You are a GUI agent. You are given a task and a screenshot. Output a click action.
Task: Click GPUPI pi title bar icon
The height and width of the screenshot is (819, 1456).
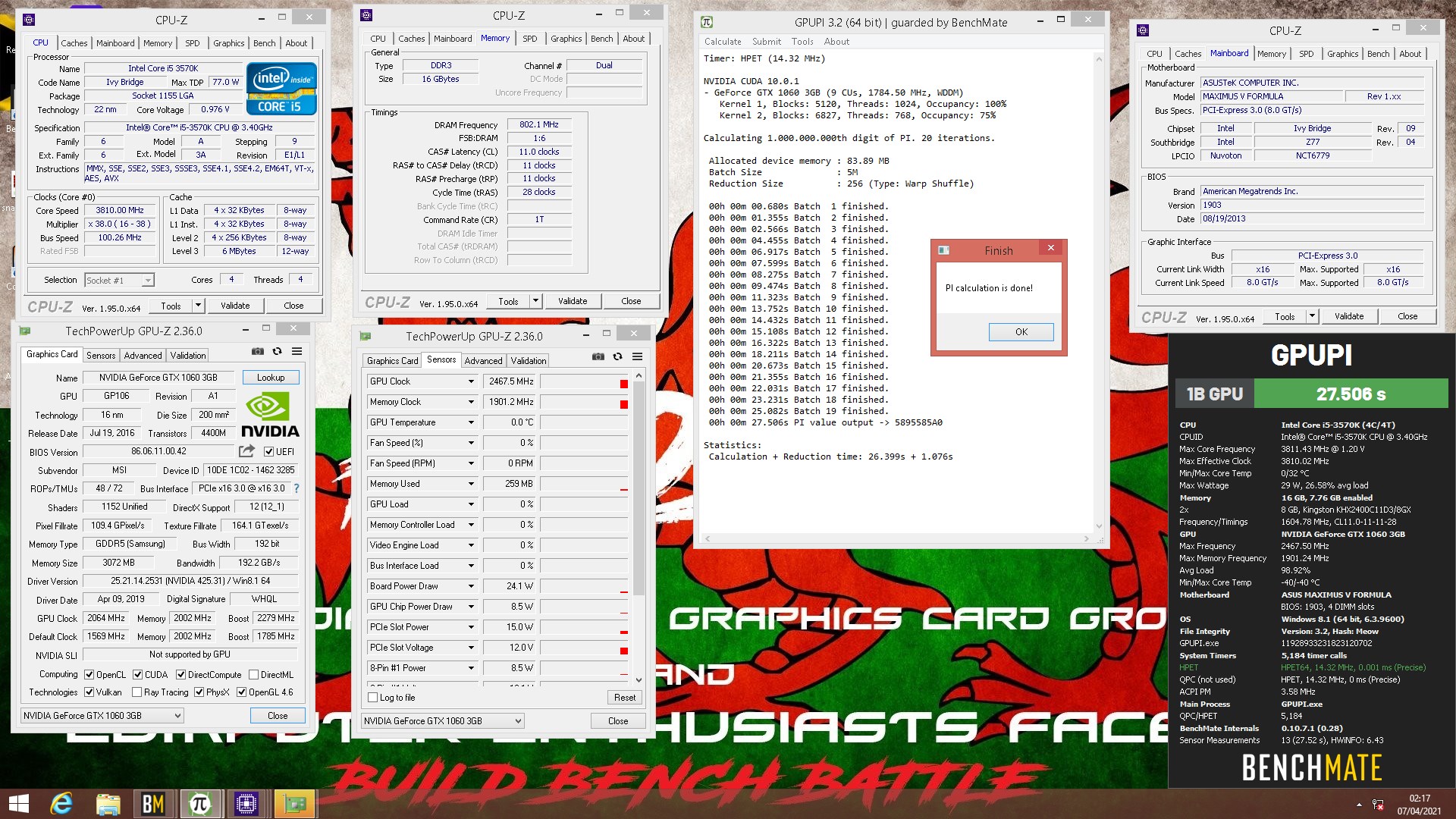point(707,23)
